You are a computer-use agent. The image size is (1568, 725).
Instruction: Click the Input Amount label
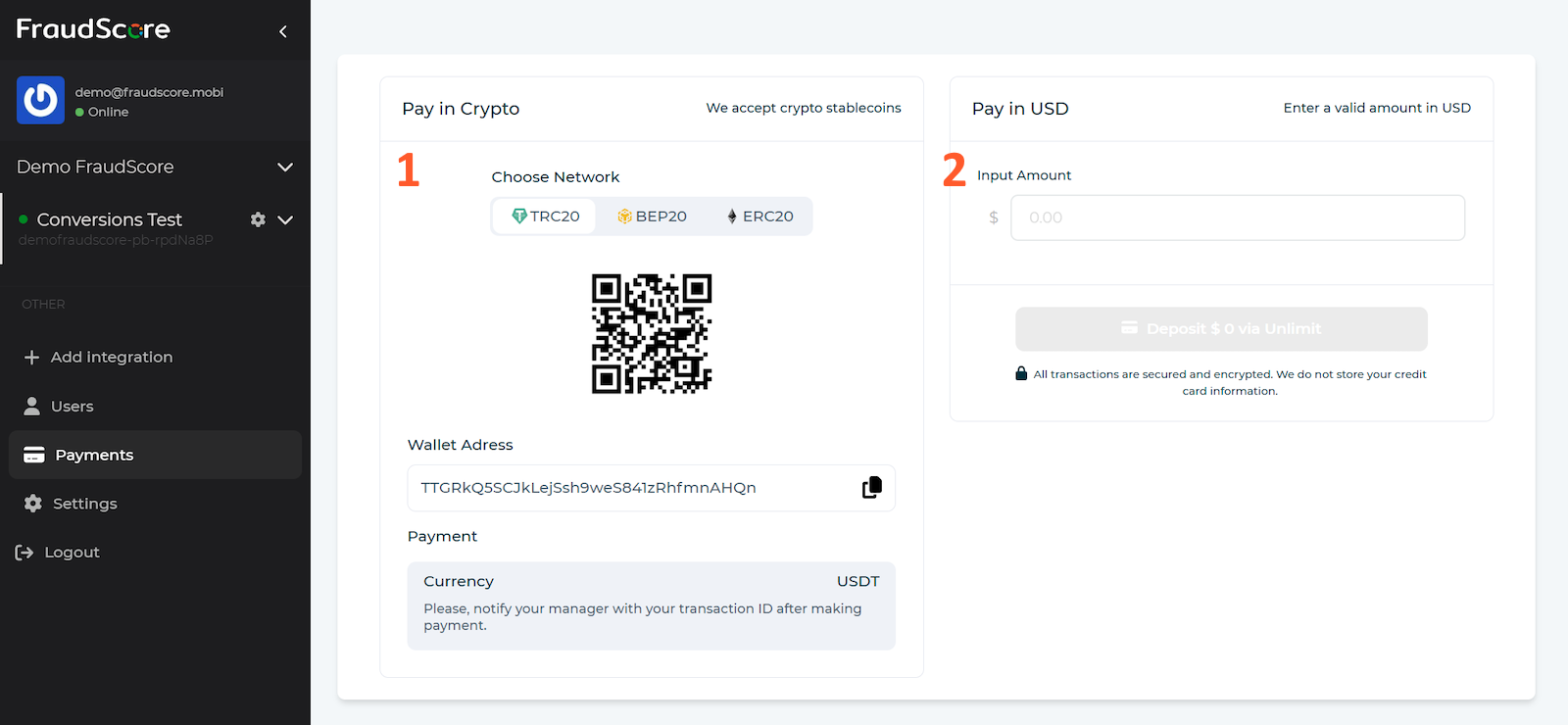click(1024, 175)
